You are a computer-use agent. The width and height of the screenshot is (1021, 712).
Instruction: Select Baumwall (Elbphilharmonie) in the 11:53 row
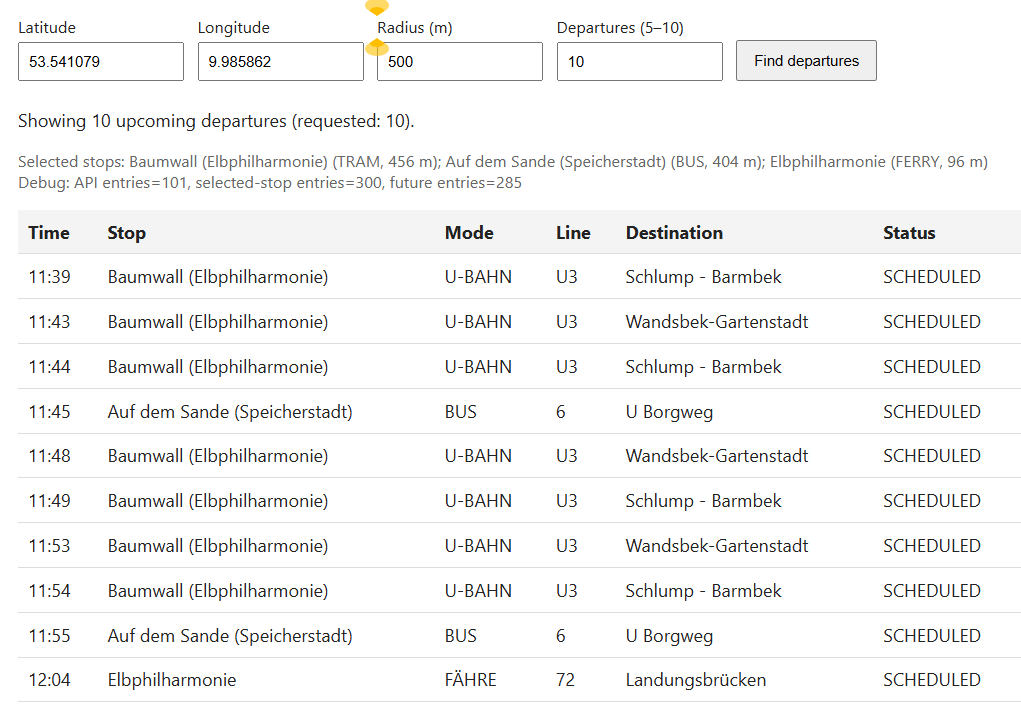[x=217, y=546]
